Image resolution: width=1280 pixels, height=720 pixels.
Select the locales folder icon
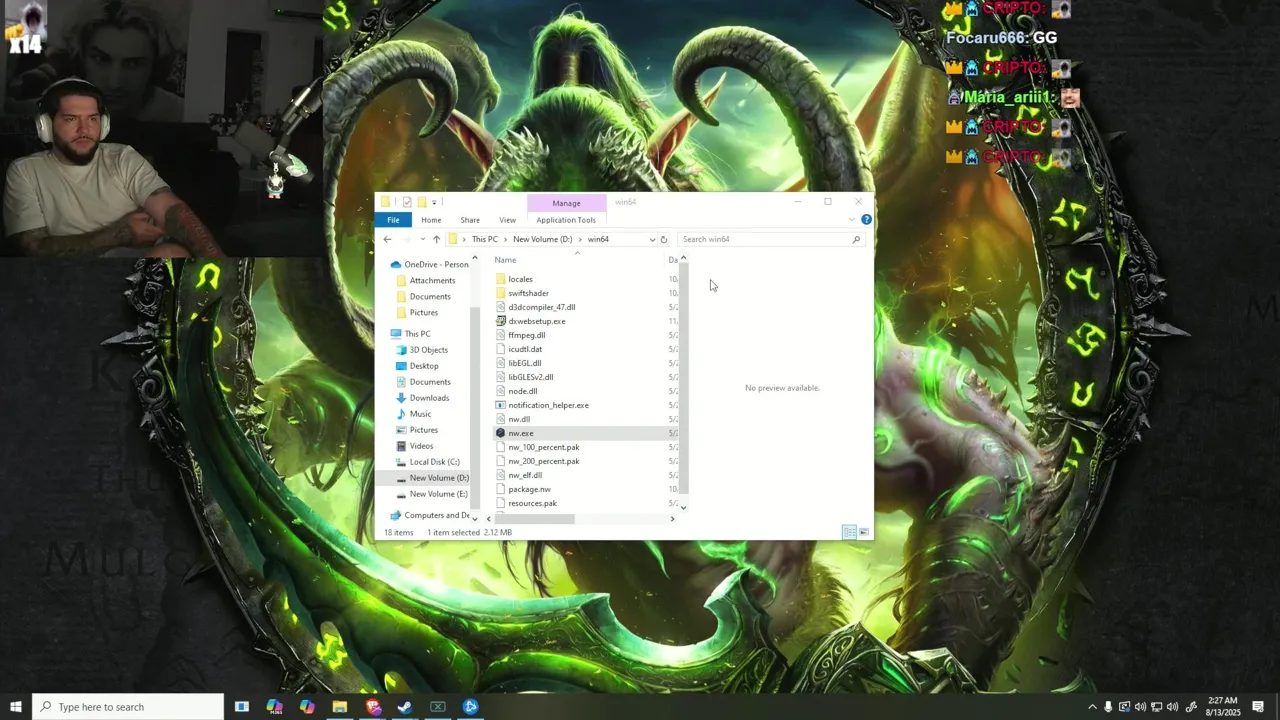(x=501, y=279)
